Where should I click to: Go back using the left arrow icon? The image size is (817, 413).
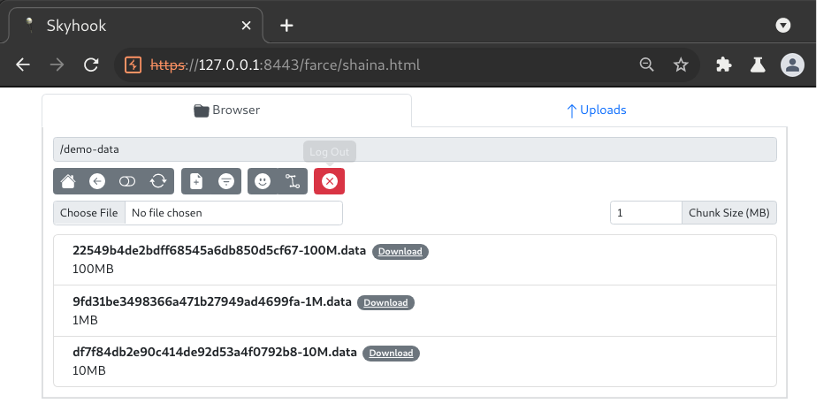[x=97, y=181]
